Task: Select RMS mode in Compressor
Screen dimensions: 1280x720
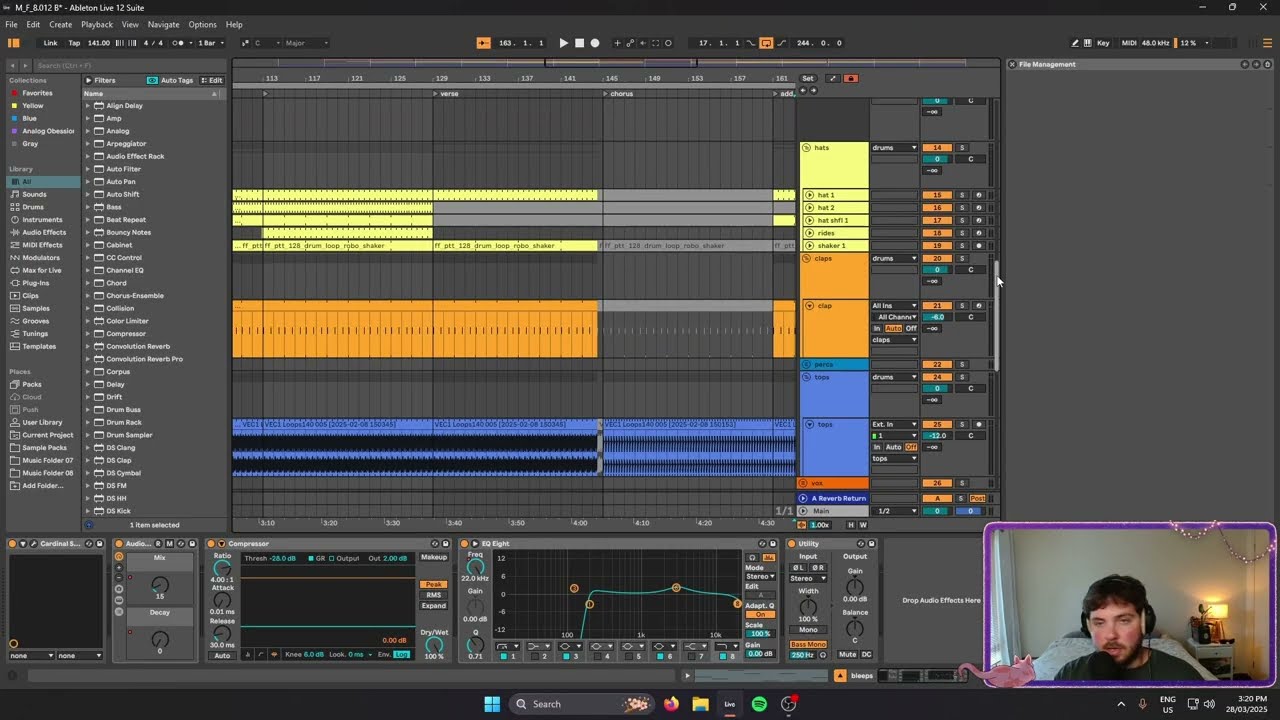Action: [x=434, y=595]
